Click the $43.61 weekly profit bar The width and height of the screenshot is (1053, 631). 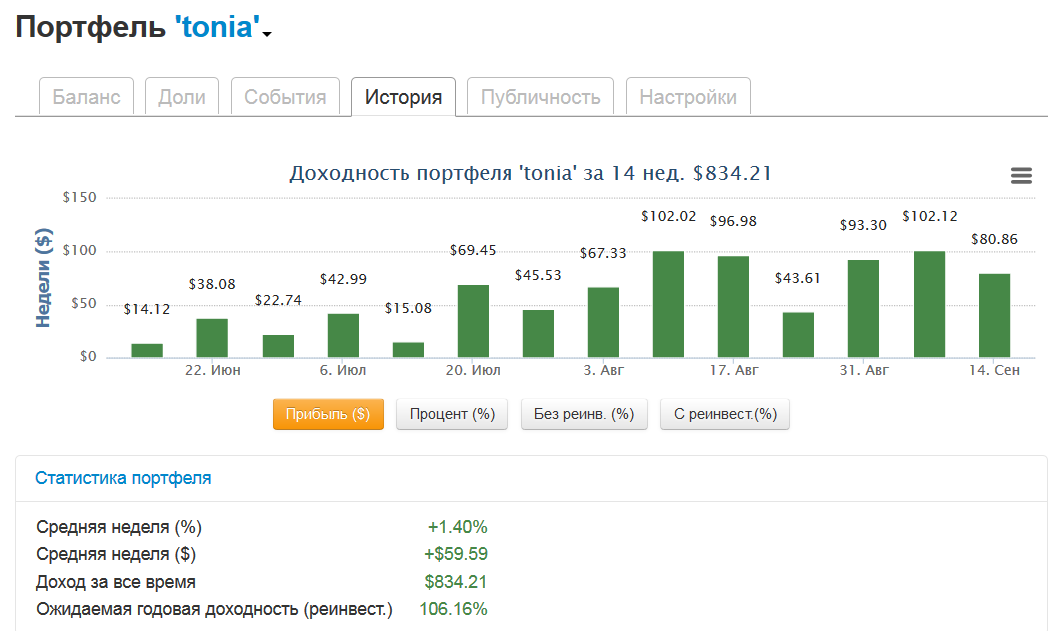(x=798, y=334)
